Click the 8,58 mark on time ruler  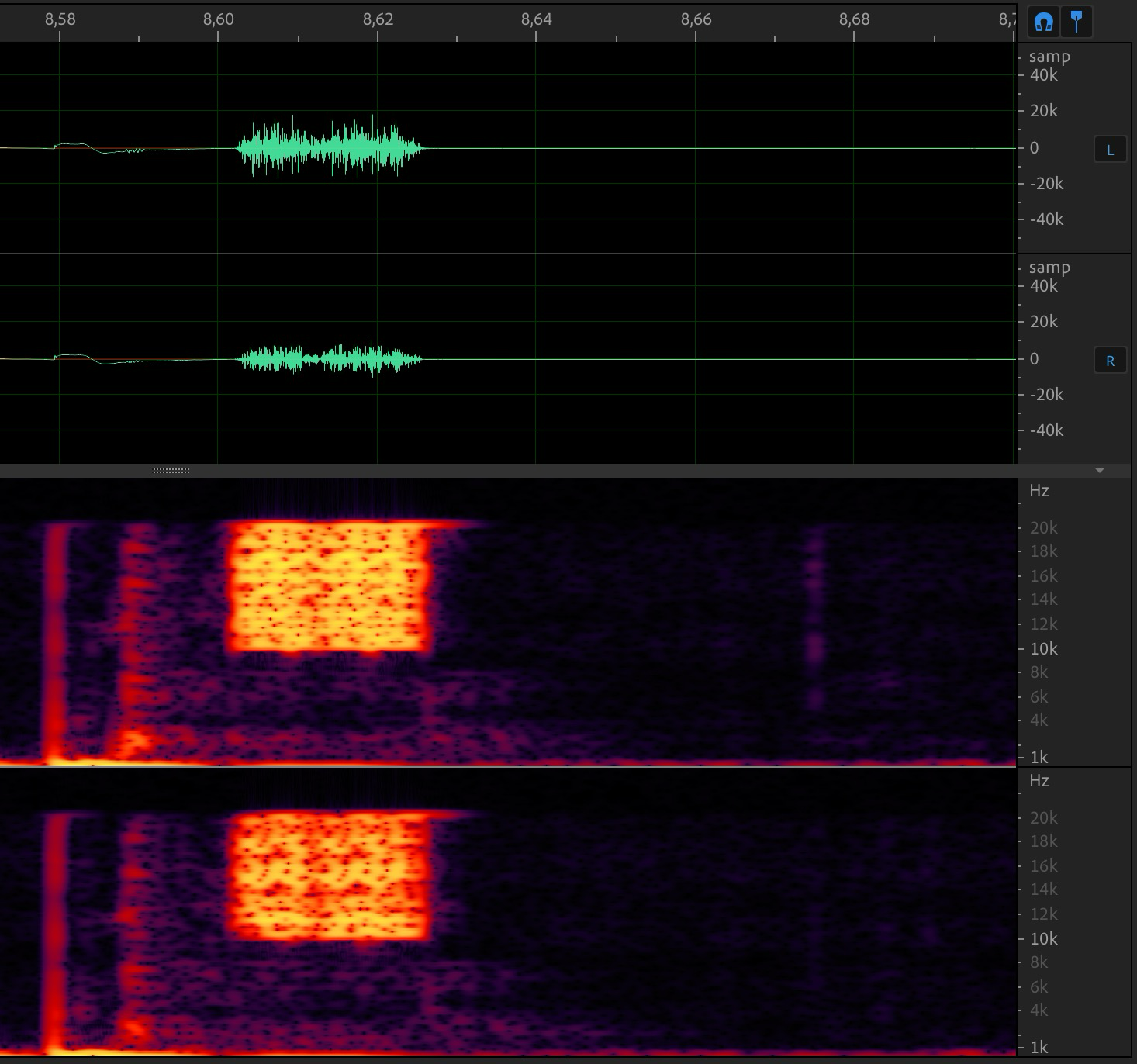click(60, 19)
